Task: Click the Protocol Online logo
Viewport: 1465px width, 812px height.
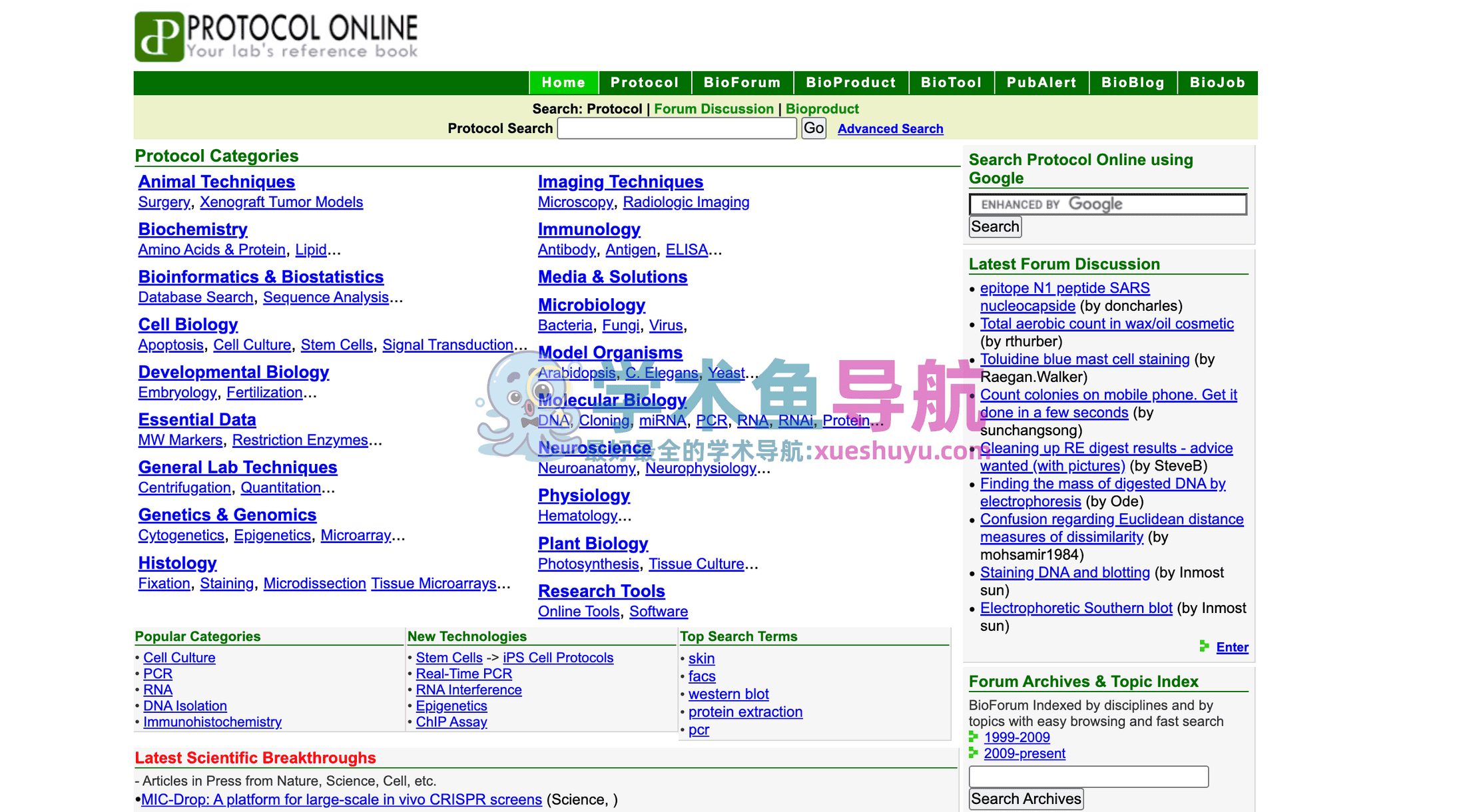Action: click(x=276, y=37)
